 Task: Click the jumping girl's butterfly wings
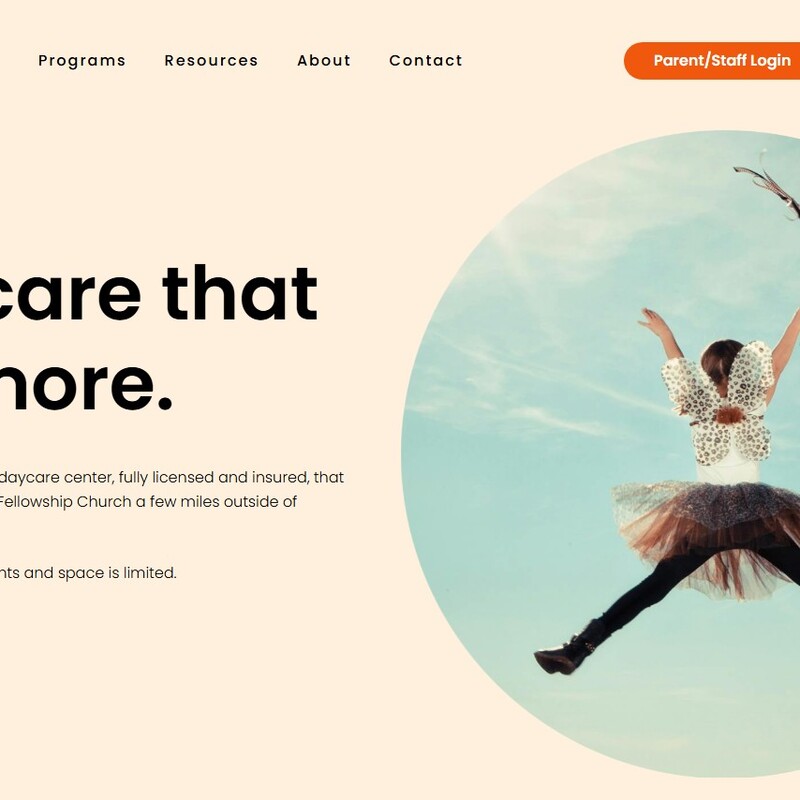coord(719,403)
